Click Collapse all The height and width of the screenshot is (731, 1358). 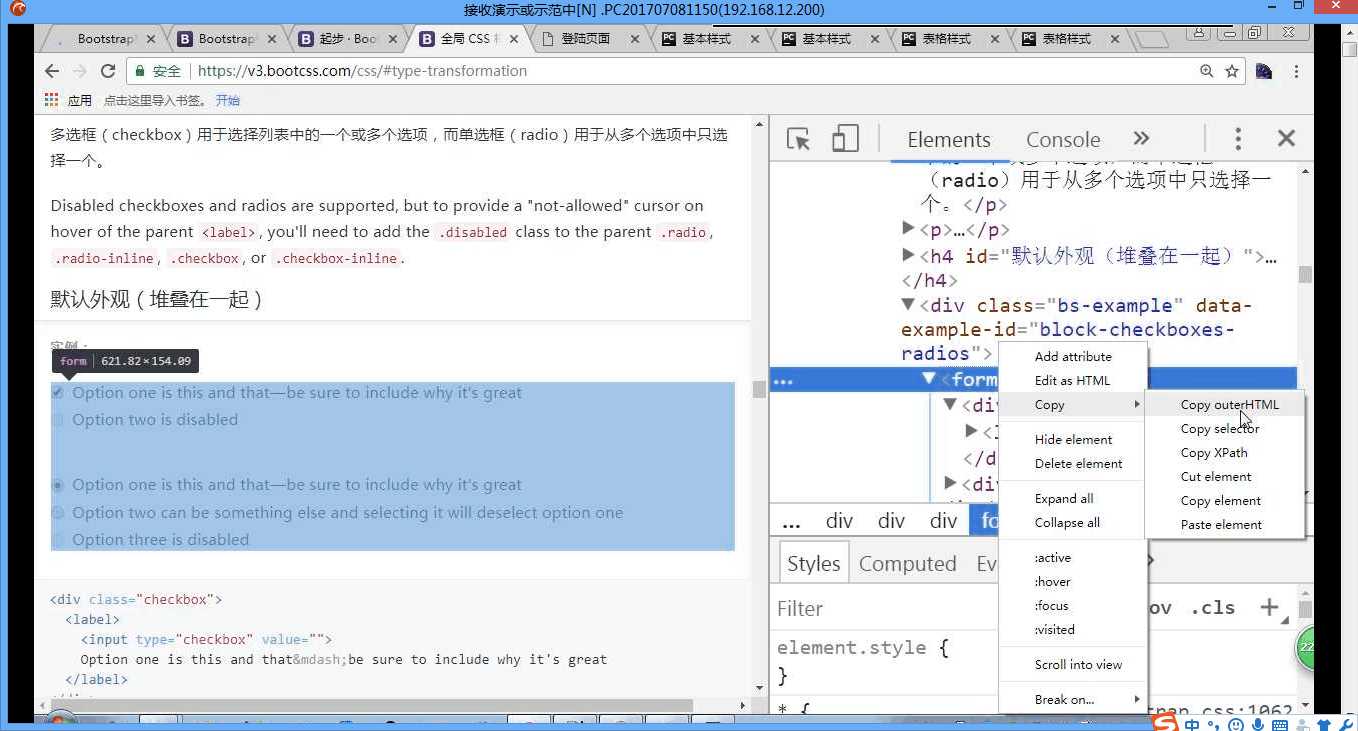pos(1067,522)
